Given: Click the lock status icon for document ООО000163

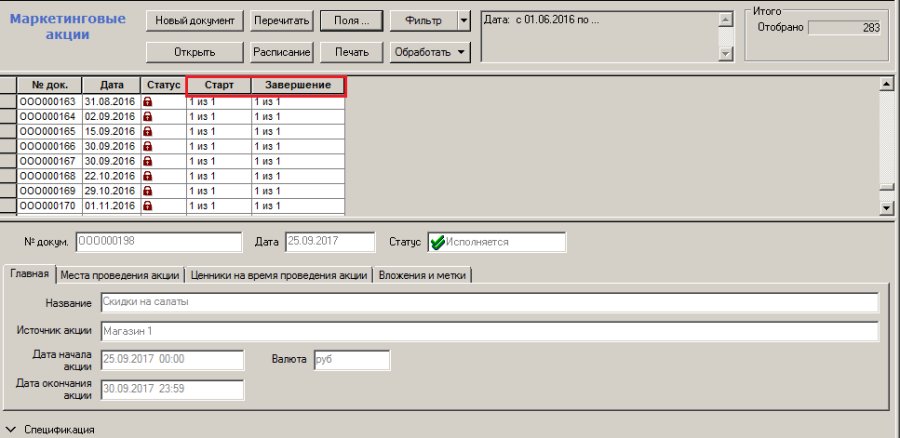Looking at the screenshot, I should click(x=148, y=102).
